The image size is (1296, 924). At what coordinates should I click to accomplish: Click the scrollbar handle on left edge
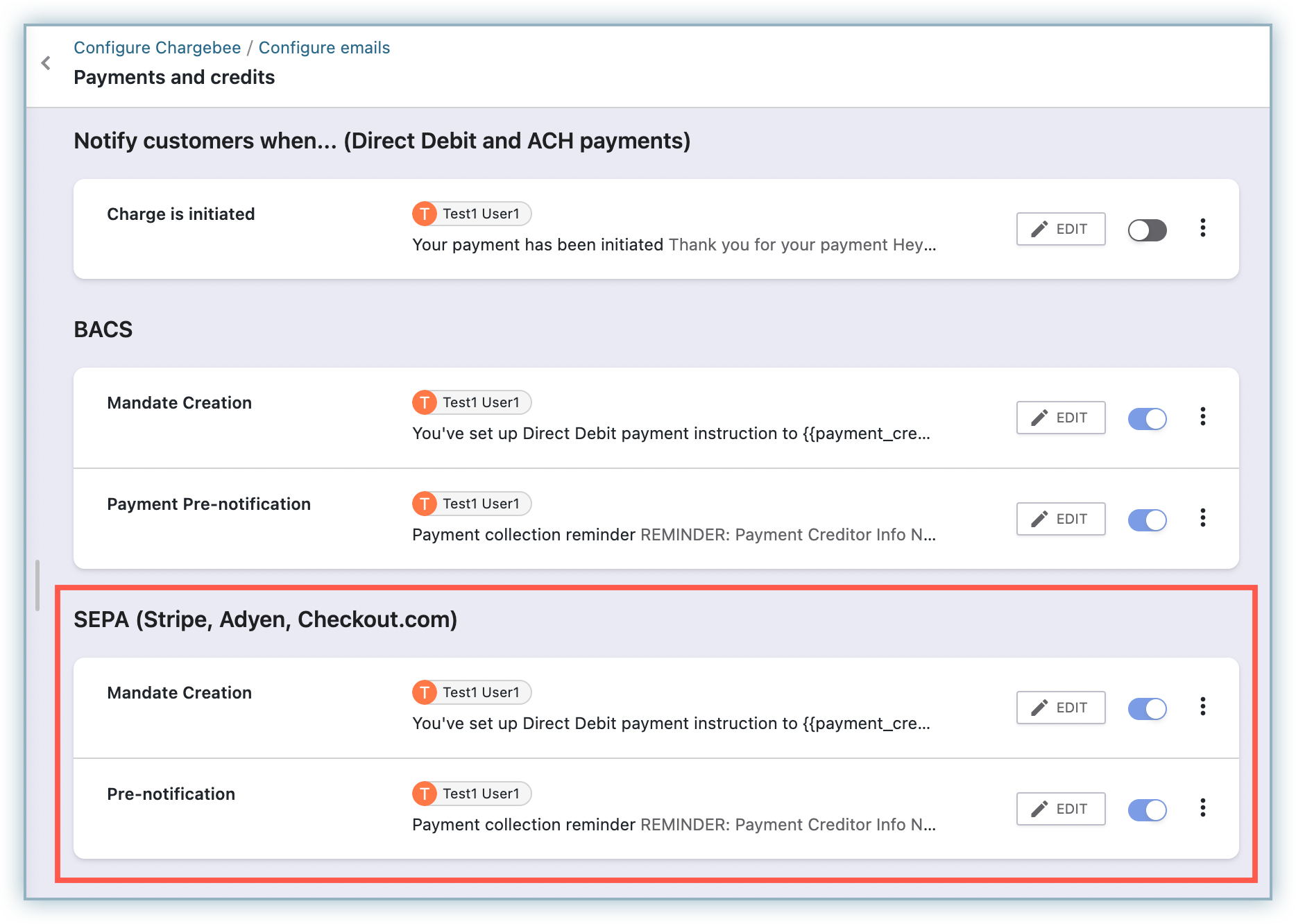[x=37, y=585]
